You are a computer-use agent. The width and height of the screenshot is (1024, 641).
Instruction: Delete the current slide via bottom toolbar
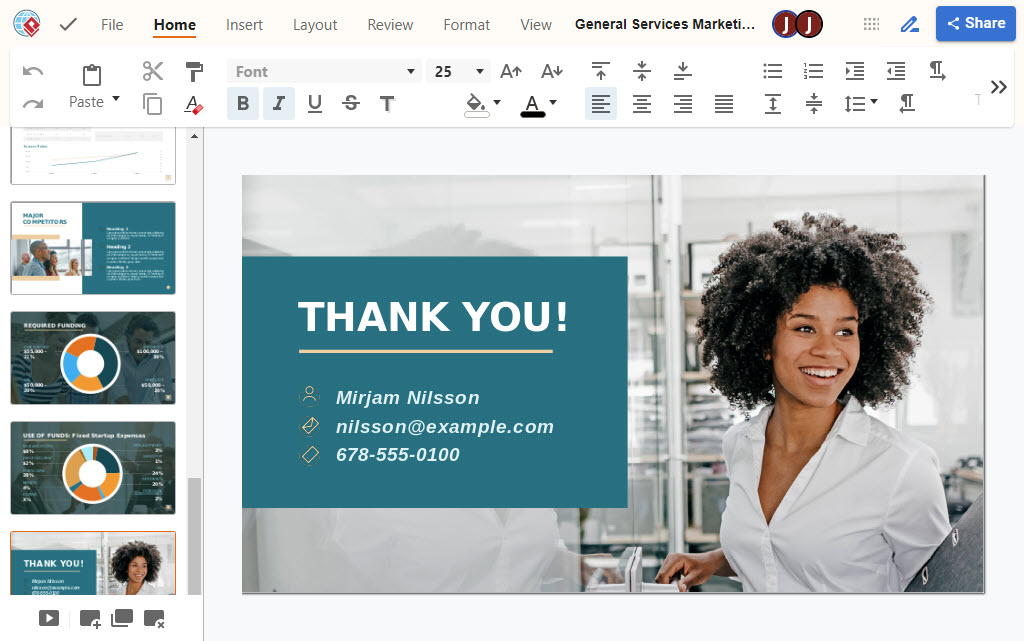pyautogui.click(x=155, y=618)
